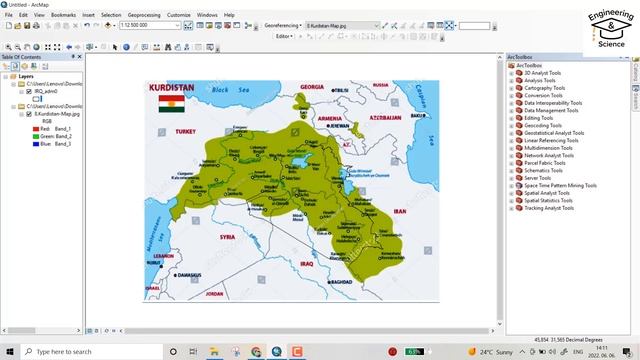Open an existing map document icon
Screen dimensions: 640x360
[x=18, y=26]
